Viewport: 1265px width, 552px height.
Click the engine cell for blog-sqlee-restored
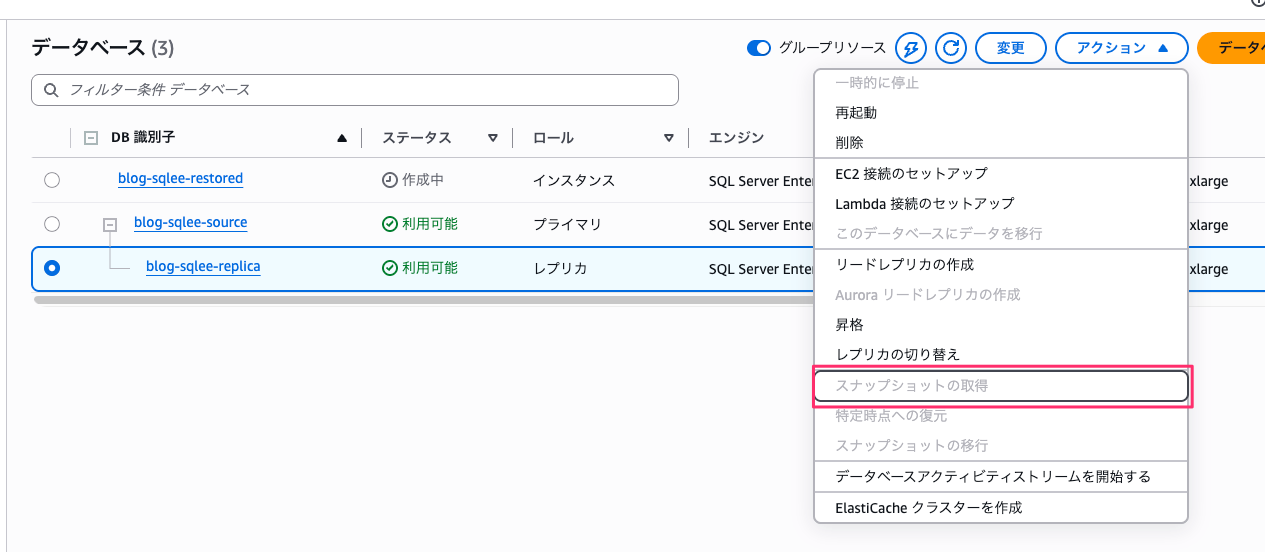click(x=760, y=181)
